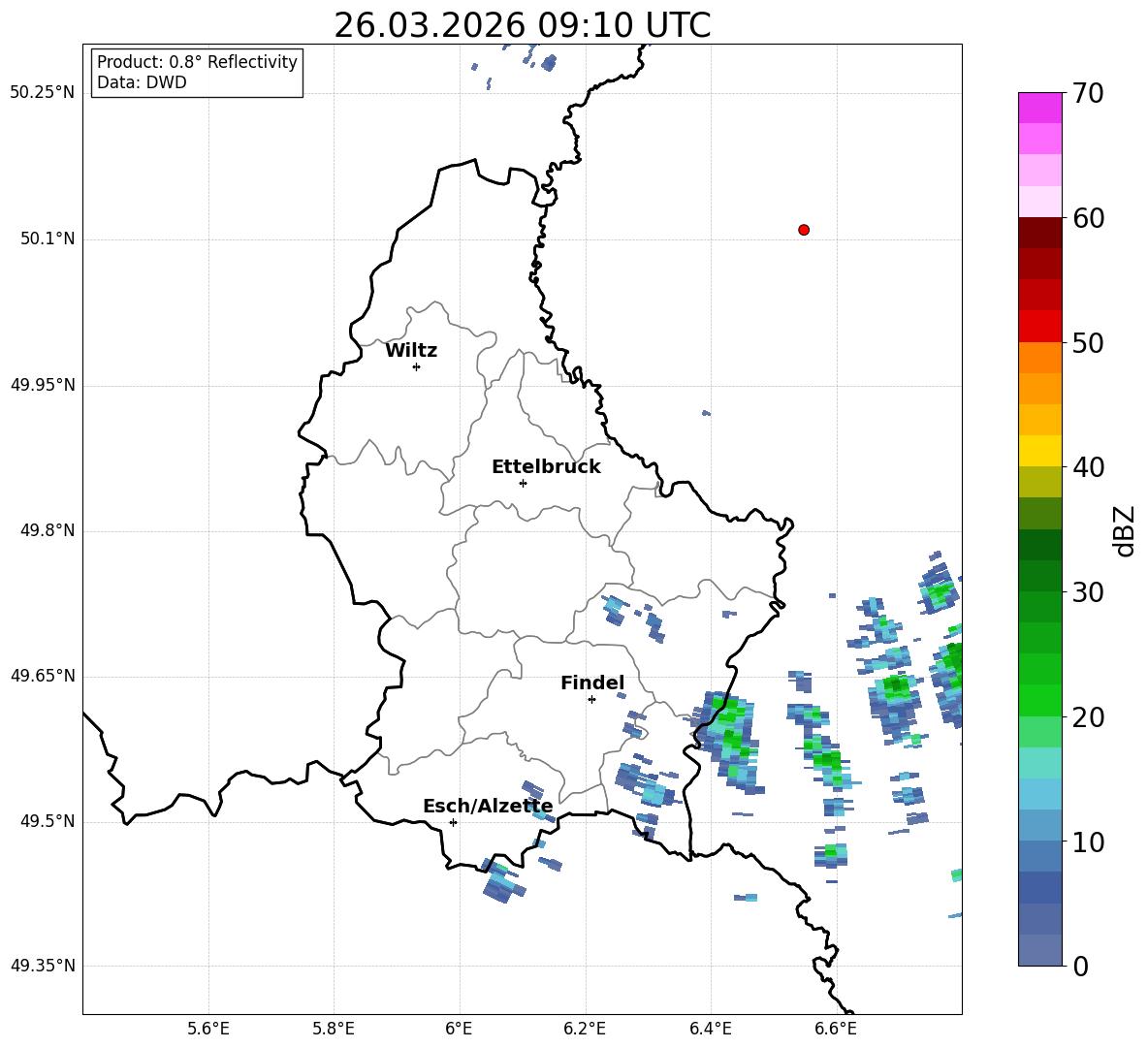Image resolution: width=1148 pixels, height=1048 pixels.
Task: Click the 49.35°N latitude label
Action: pyautogui.click(x=43, y=966)
